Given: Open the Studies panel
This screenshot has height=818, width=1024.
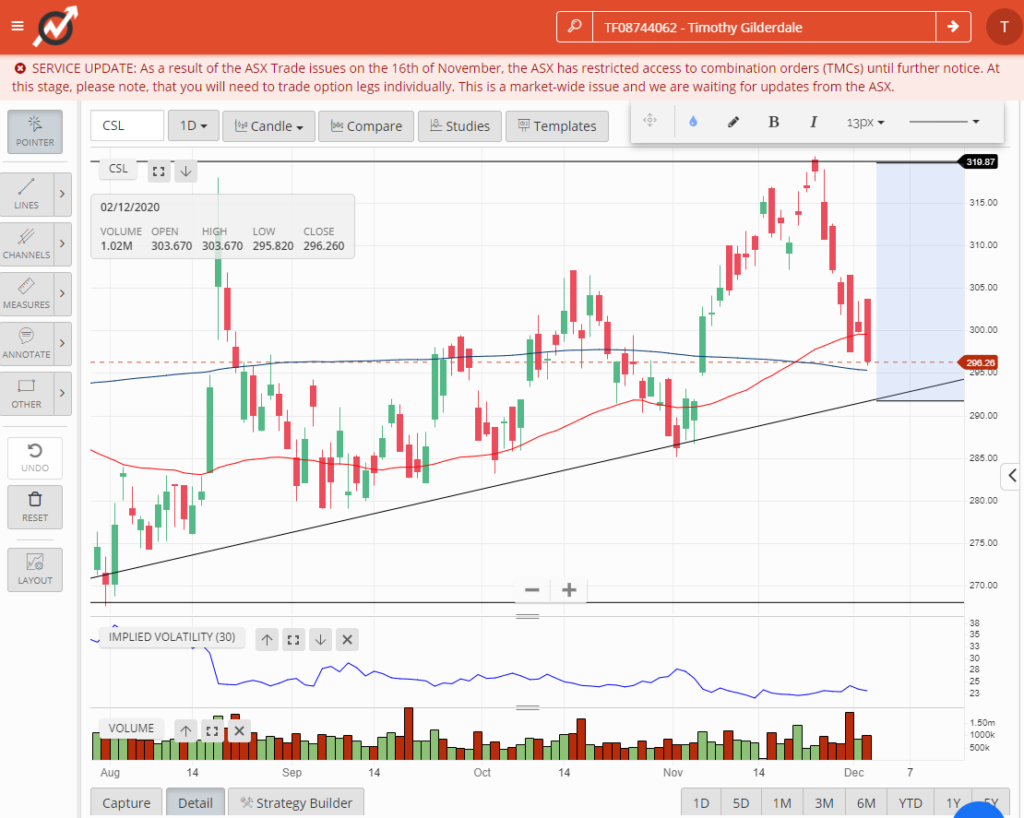Looking at the screenshot, I should point(459,126).
